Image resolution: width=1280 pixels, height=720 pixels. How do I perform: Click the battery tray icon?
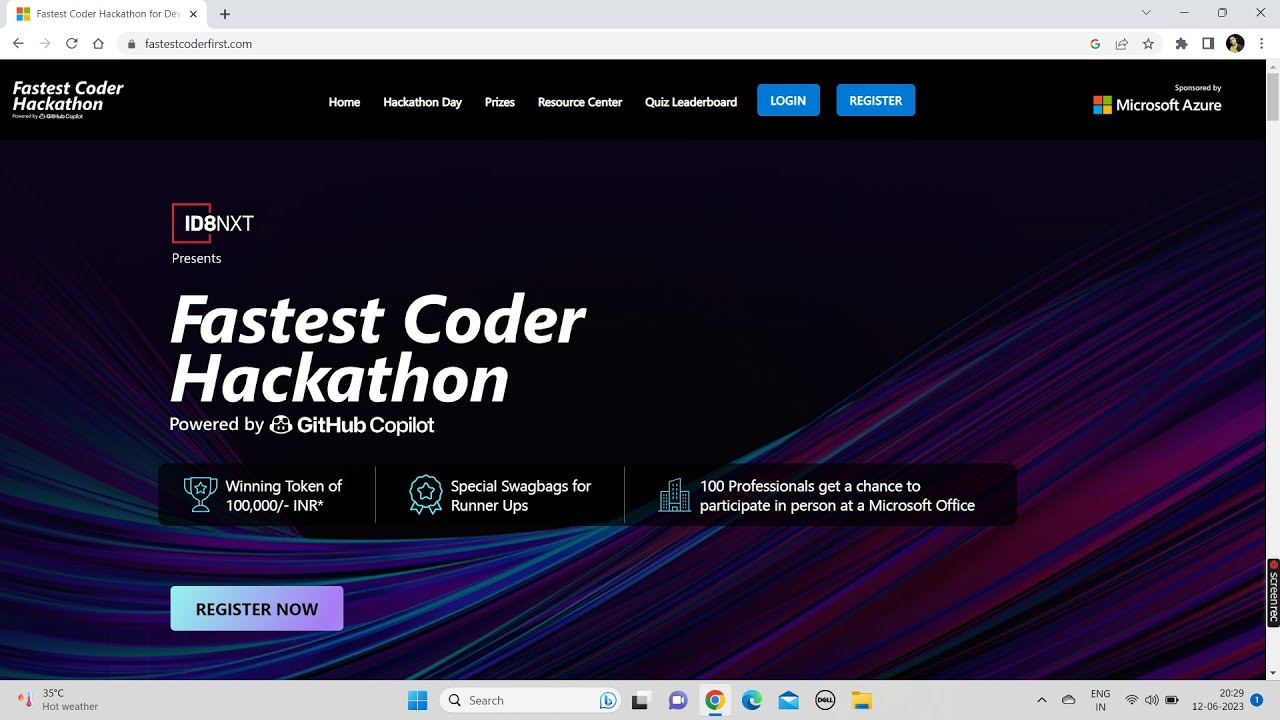[1172, 700]
